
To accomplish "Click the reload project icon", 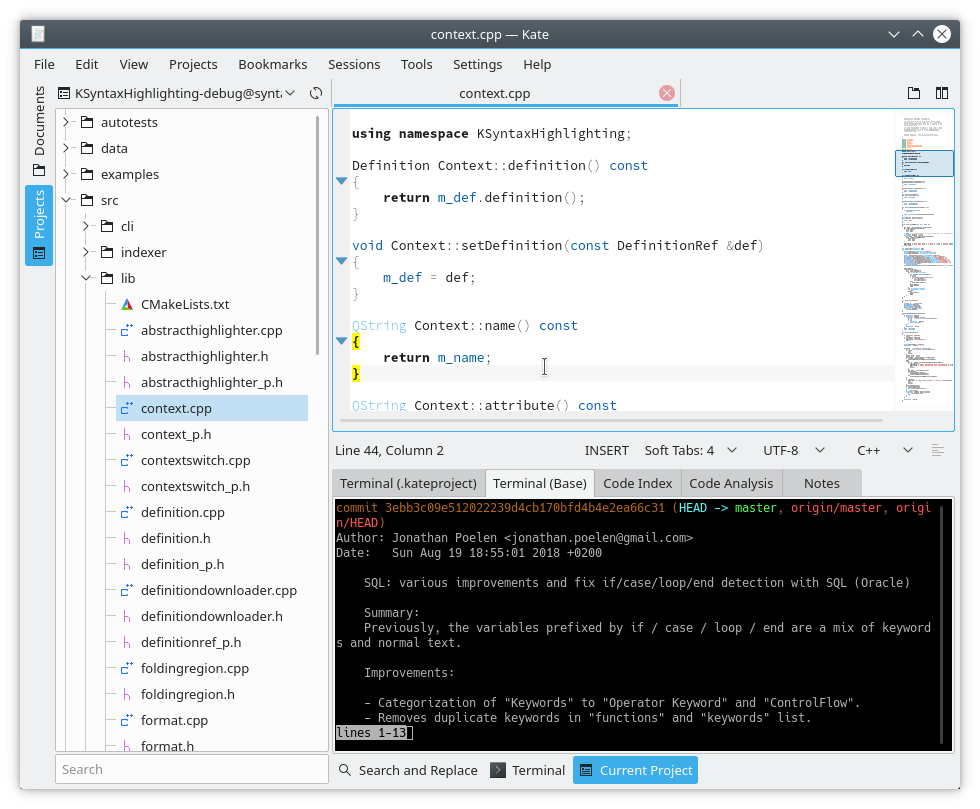I will click(316, 93).
